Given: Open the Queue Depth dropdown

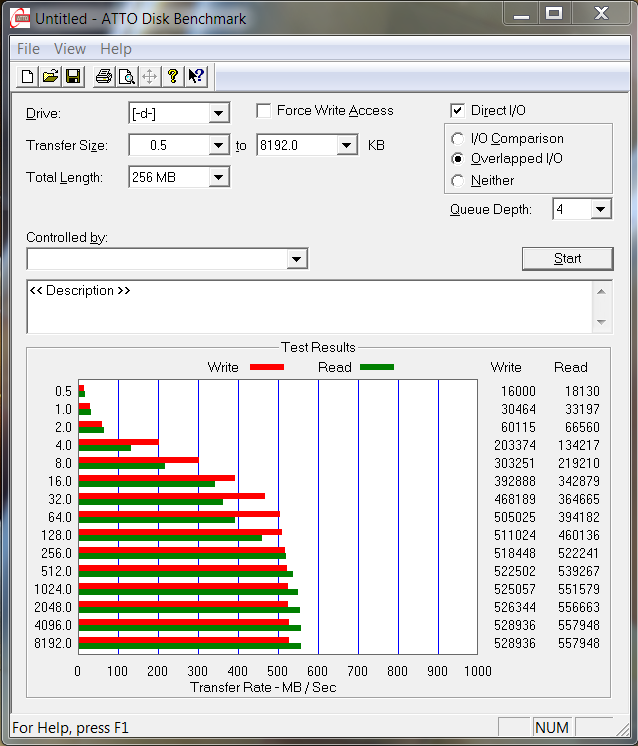Looking at the screenshot, I should click(600, 210).
